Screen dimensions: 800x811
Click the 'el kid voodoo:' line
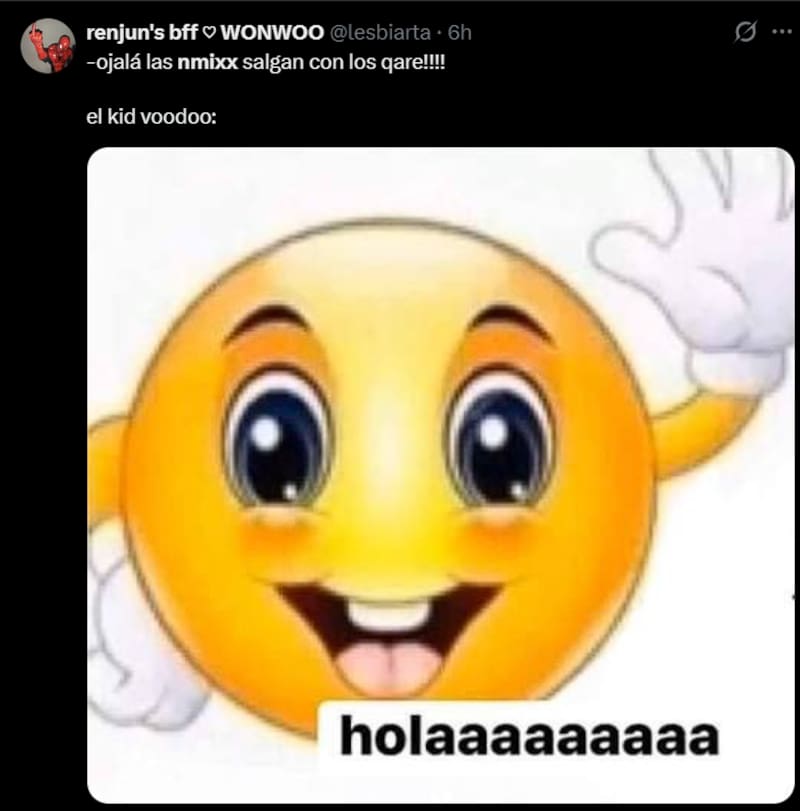tap(152, 117)
